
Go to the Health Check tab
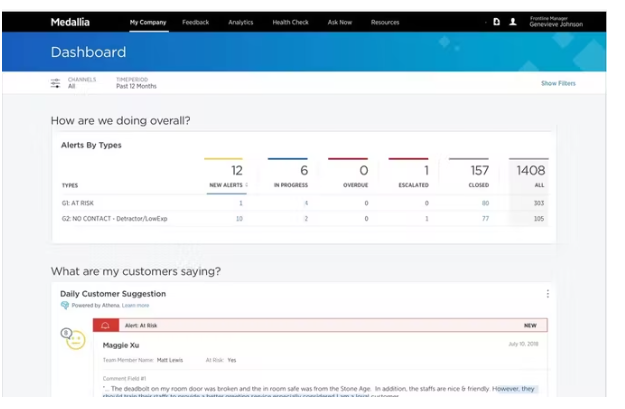click(290, 22)
